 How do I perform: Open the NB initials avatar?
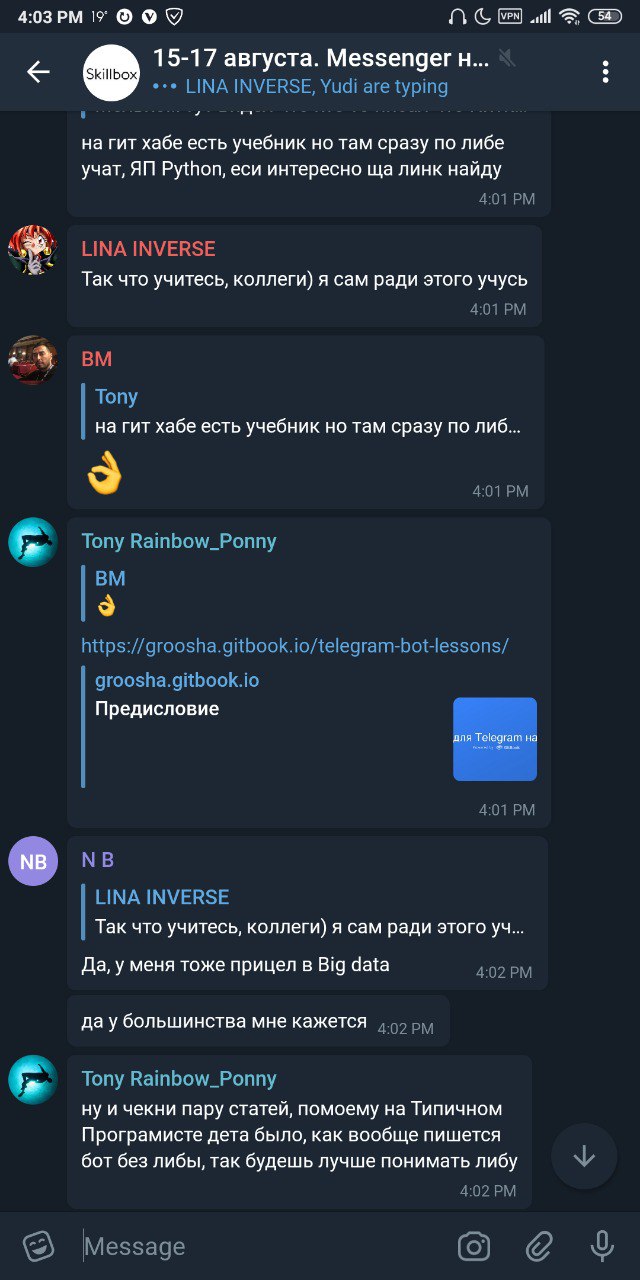(x=33, y=861)
